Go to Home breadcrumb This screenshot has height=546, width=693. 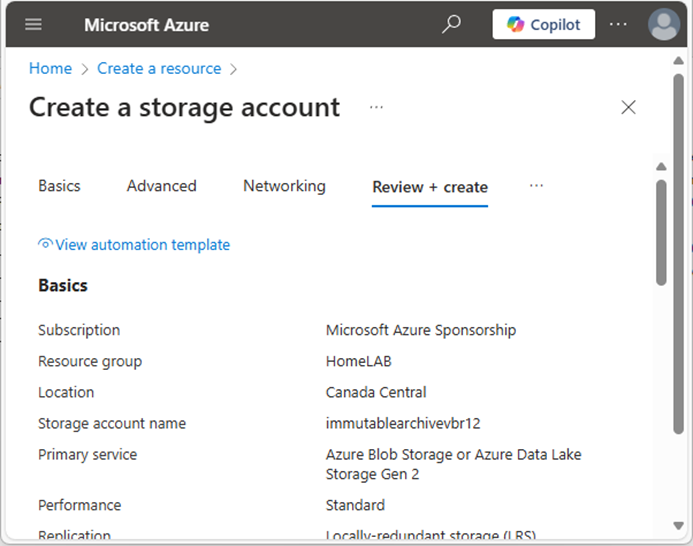click(50, 69)
